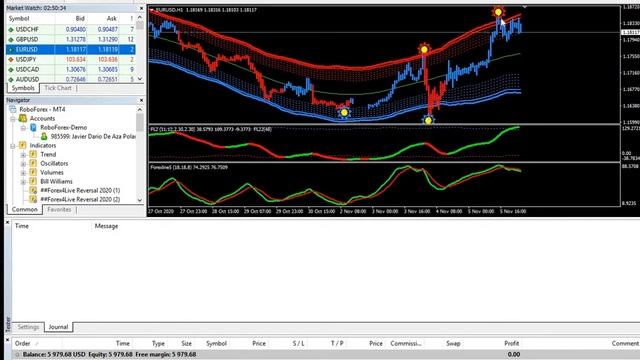Viewport: 640px width, 360px height.
Task: Click the Forex4Live Reversal 2020 (1) indicator icon
Action: click(33, 190)
